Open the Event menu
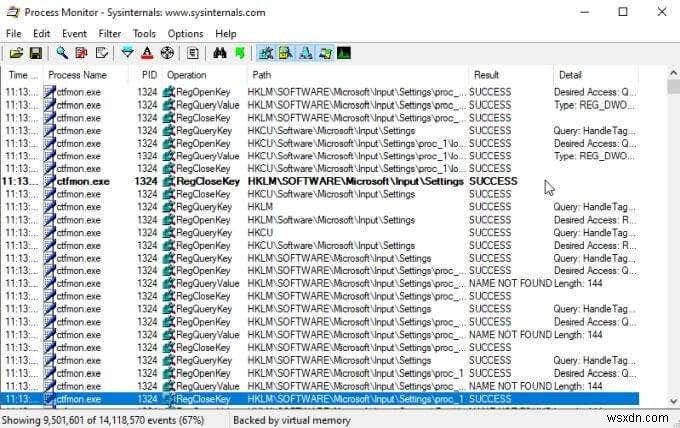The height and width of the screenshot is (428, 680). click(74, 33)
